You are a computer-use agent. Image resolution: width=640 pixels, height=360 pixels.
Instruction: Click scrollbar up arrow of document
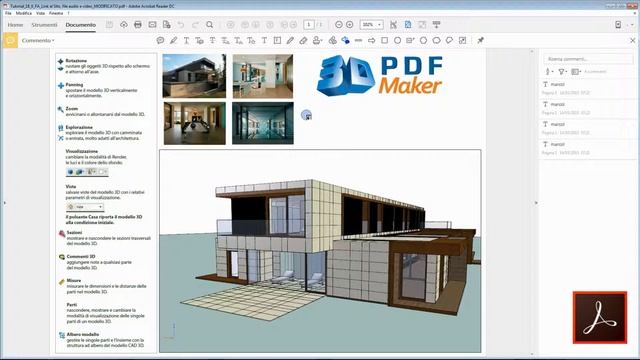(531, 51)
